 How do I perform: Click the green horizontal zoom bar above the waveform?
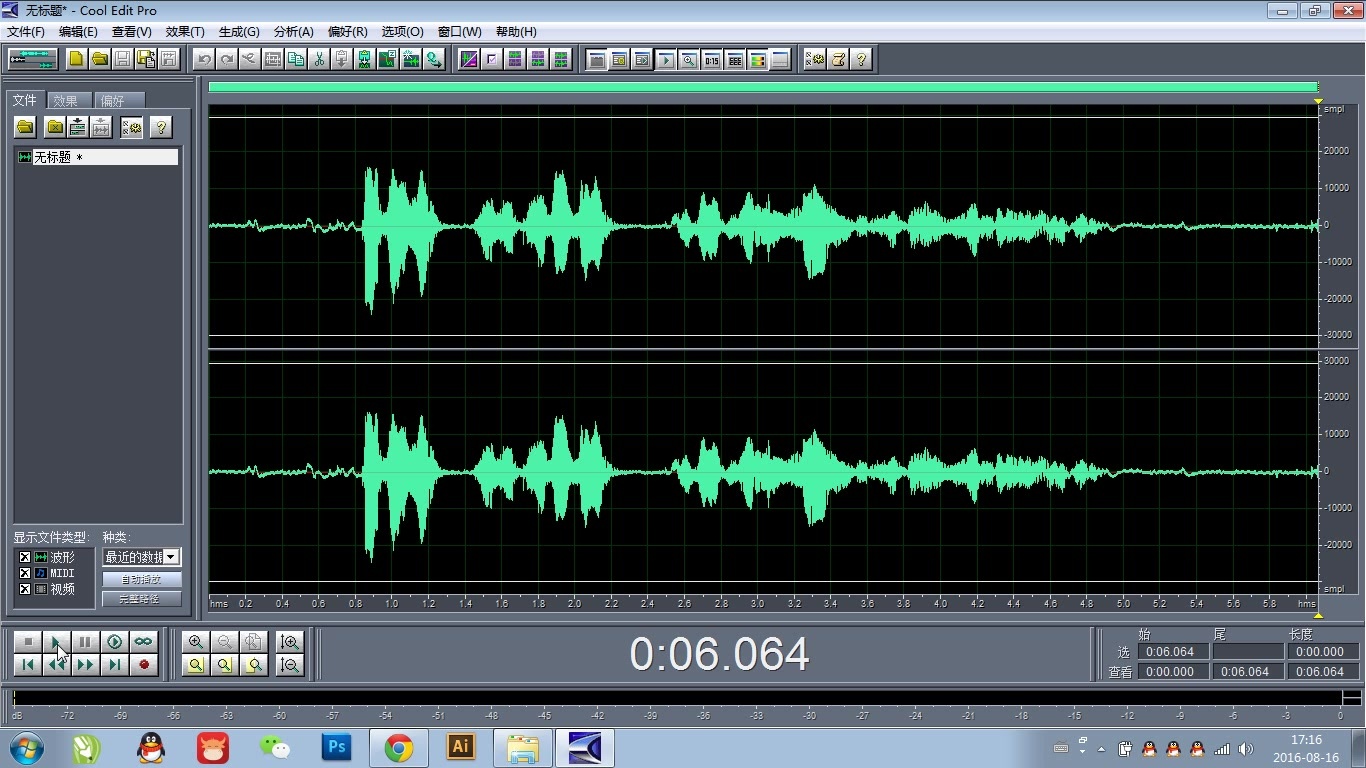[763, 87]
